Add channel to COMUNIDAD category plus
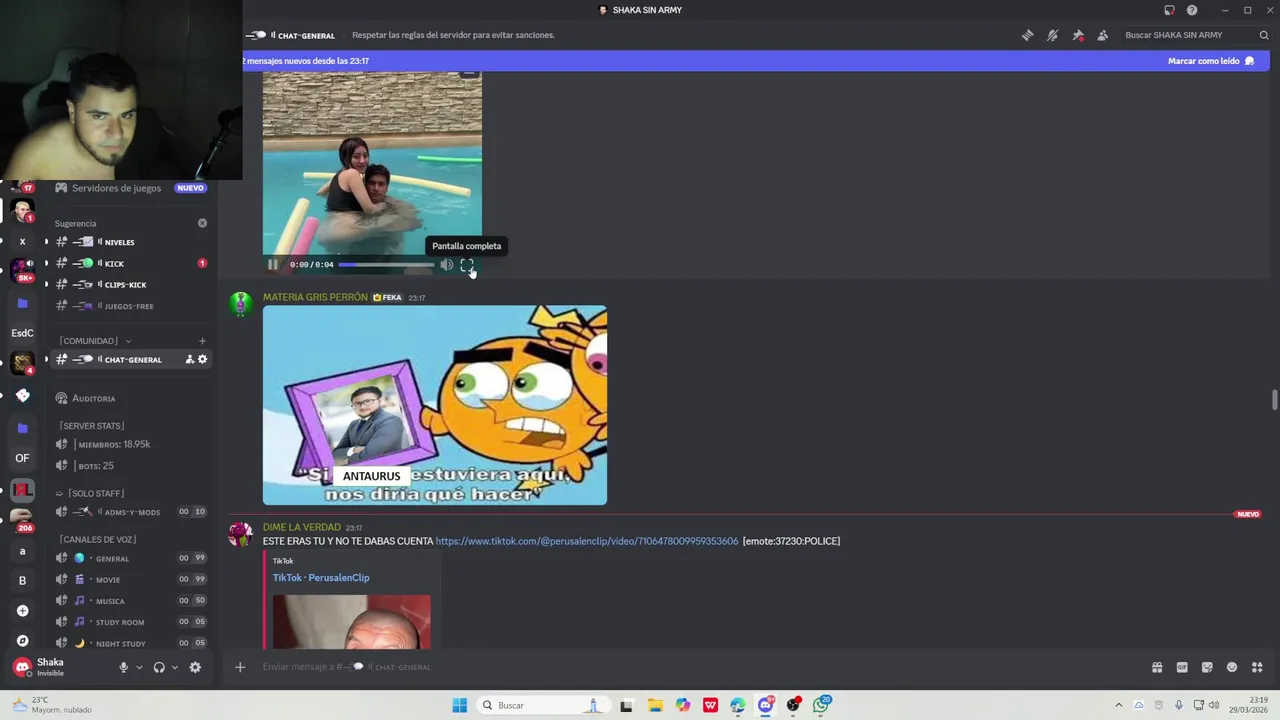This screenshot has height=720, width=1280. click(x=202, y=341)
